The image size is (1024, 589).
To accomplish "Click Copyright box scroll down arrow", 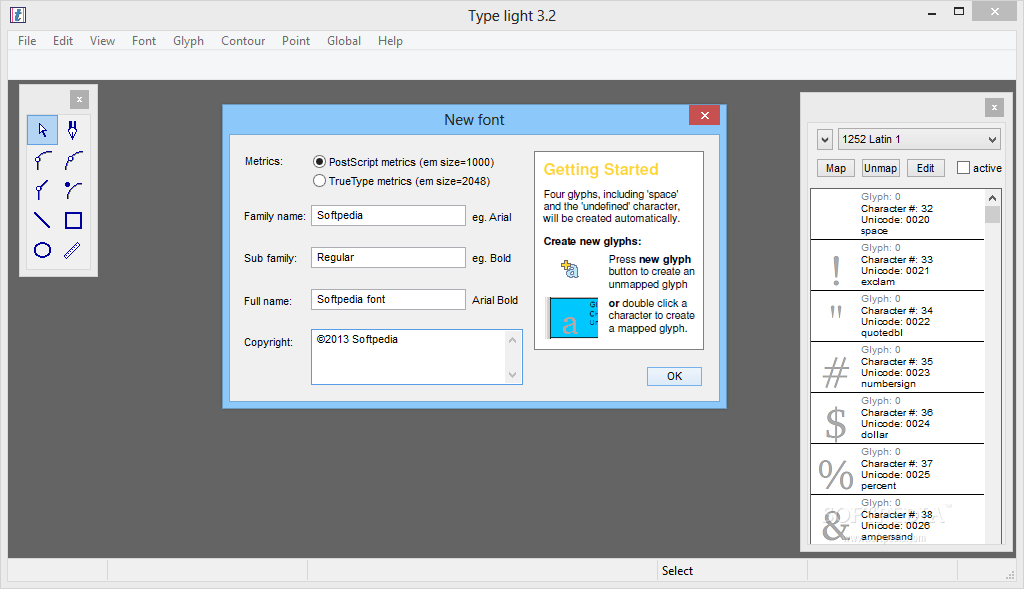I will (x=513, y=374).
